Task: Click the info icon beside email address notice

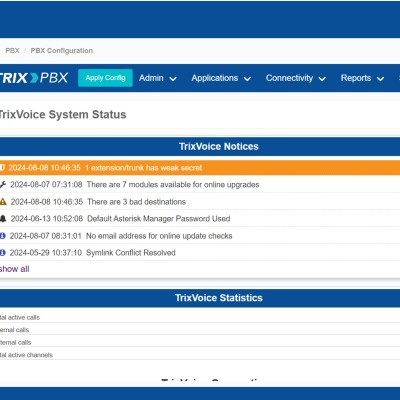Action: (3, 236)
